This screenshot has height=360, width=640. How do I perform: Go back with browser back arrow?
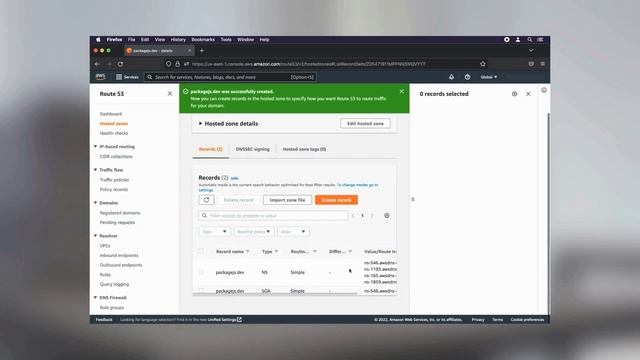coord(97,64)
